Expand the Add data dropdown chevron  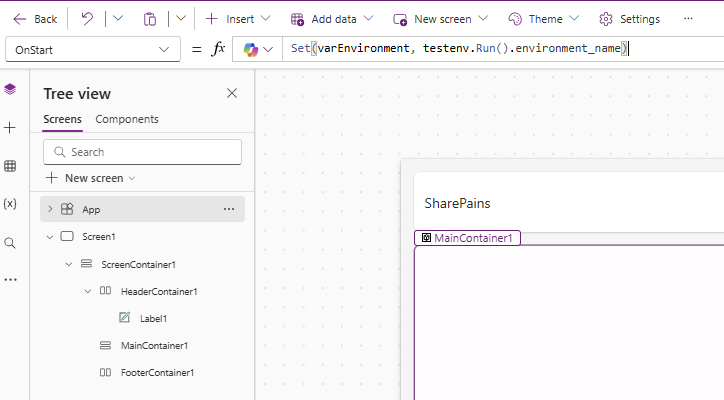click(368, 18)
